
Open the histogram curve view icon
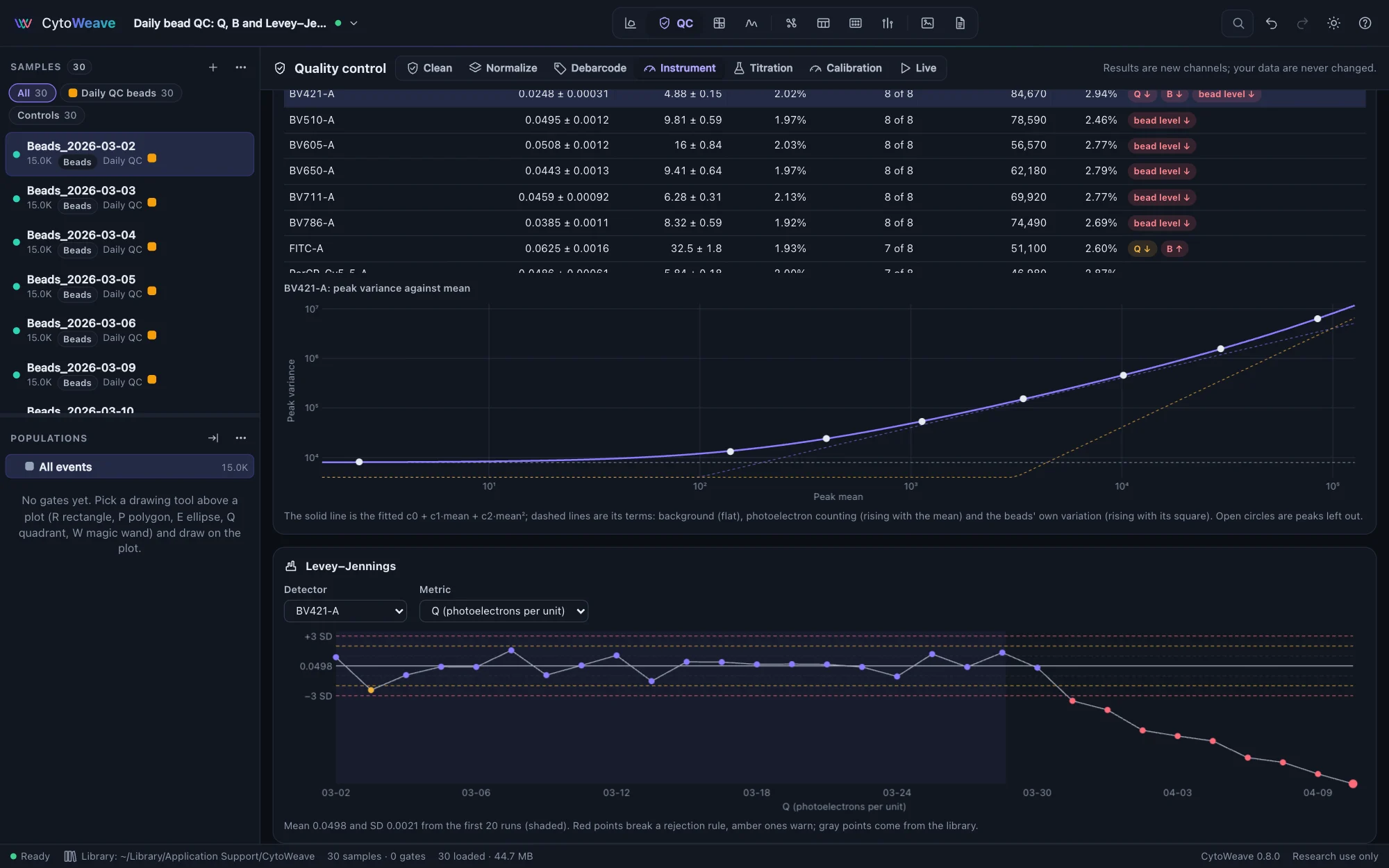(x=751, y=23)
